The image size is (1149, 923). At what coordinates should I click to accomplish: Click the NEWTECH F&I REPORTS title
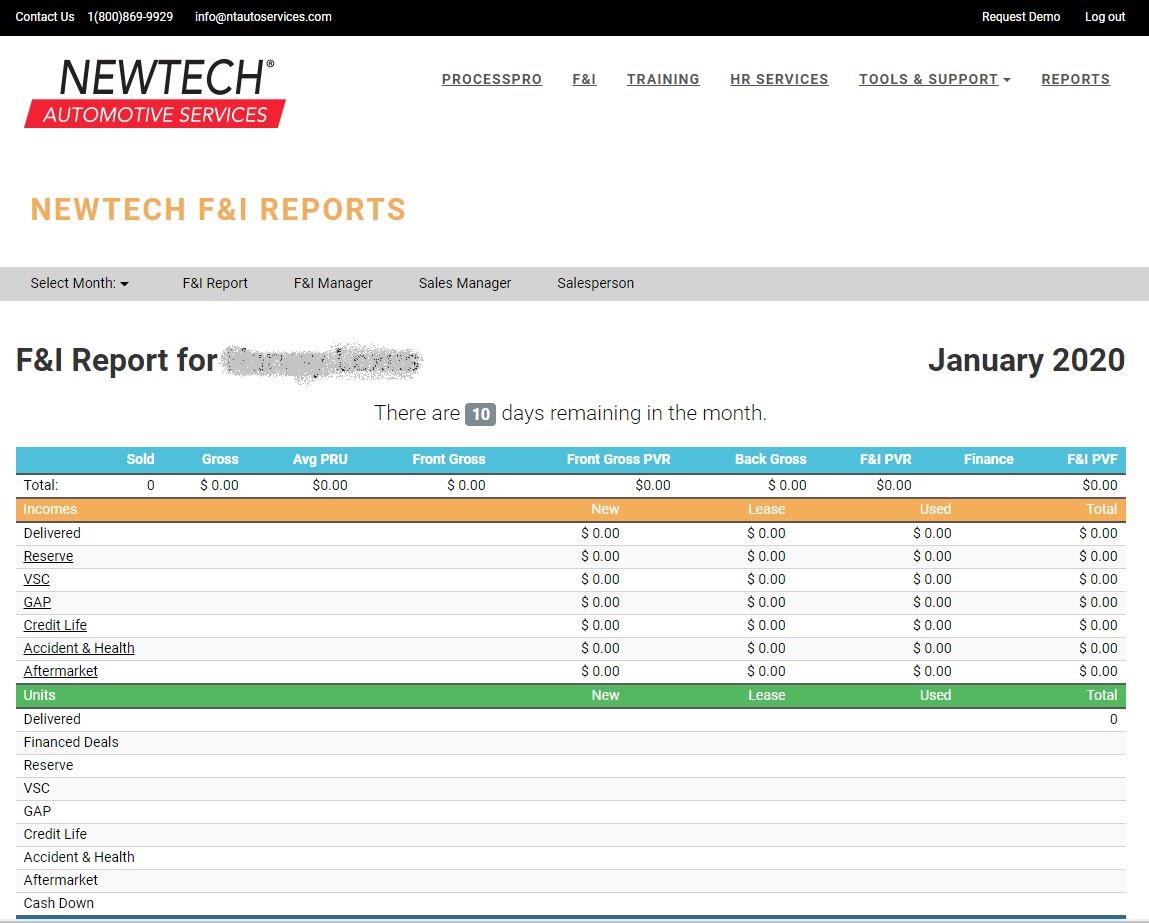[x=218, y=210]
